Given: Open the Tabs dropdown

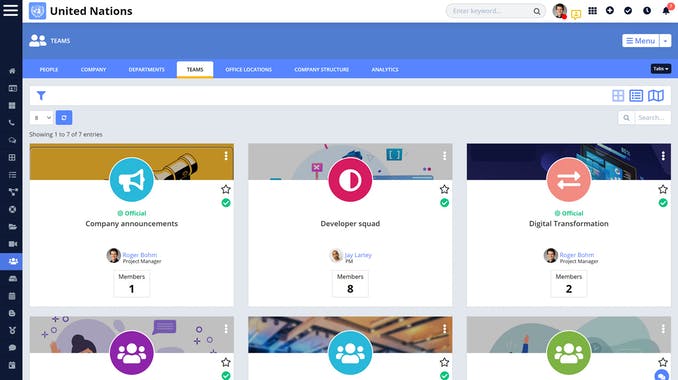Looking at the screenshot, I should (x=661, y=69).
